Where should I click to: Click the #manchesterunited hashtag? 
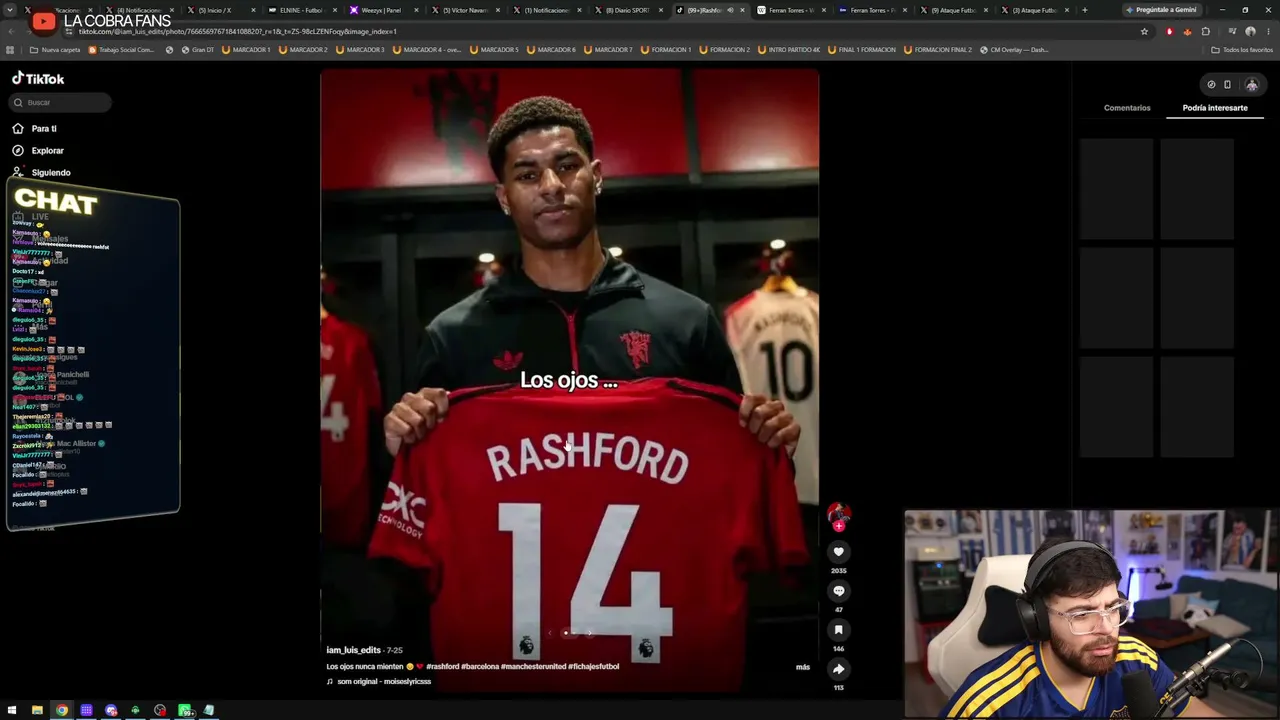[x=533, y=667]
